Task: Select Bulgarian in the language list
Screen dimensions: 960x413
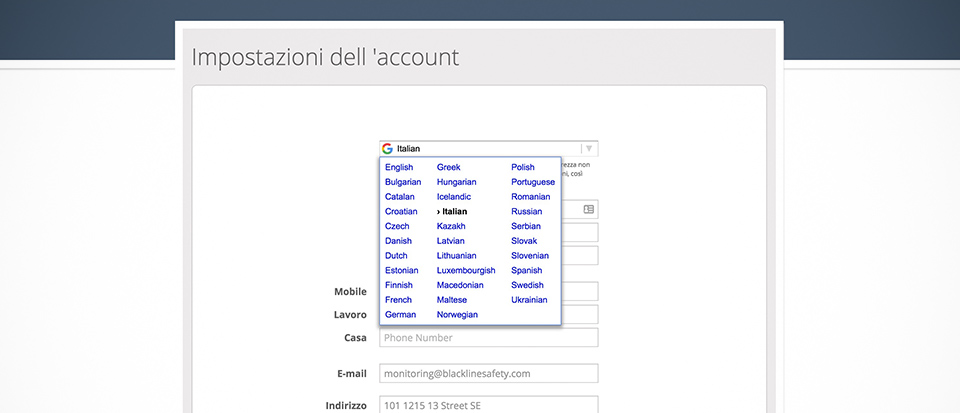Action: tap(403, 183)
